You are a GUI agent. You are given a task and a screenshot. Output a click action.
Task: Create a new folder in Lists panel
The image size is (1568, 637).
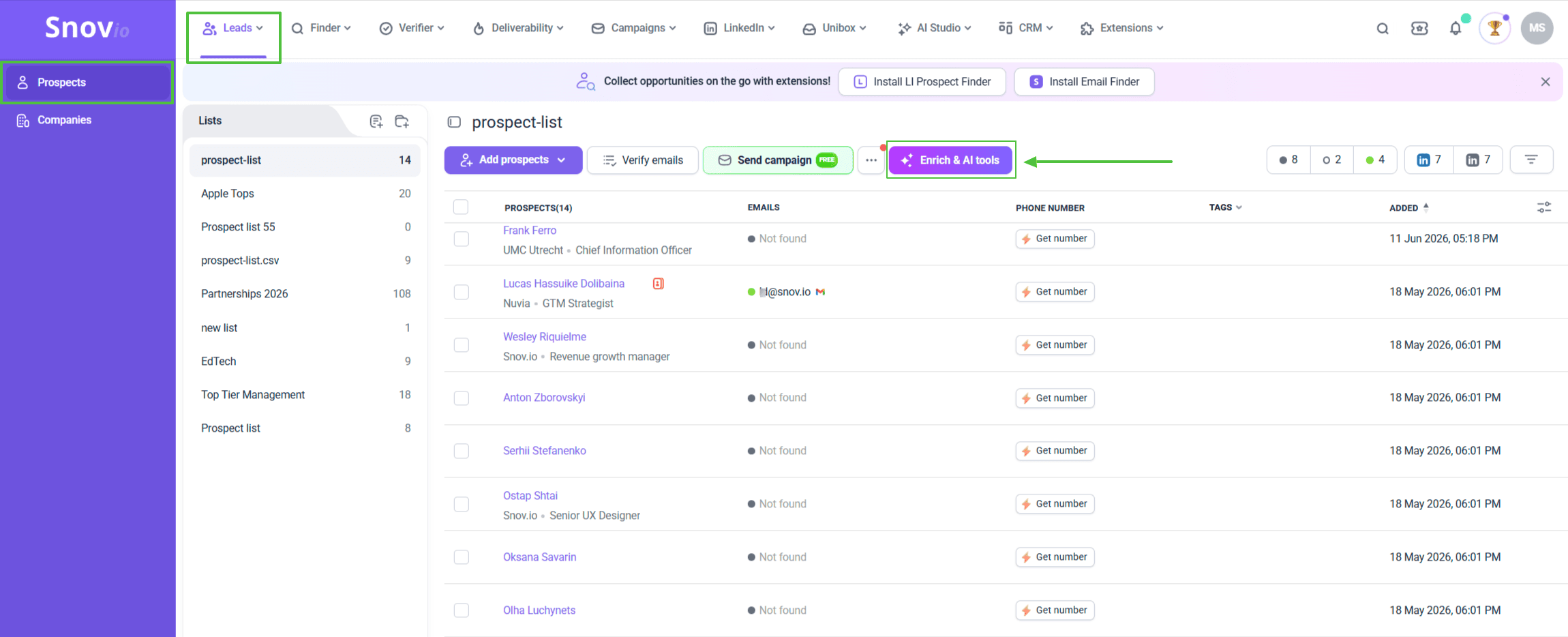[x=402, y=121]
